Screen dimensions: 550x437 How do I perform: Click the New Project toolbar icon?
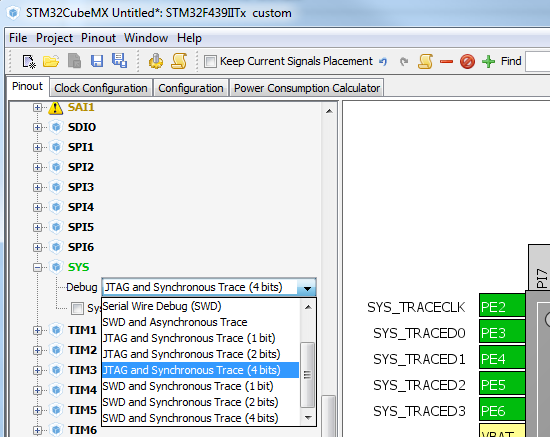[x=29, y=61]
